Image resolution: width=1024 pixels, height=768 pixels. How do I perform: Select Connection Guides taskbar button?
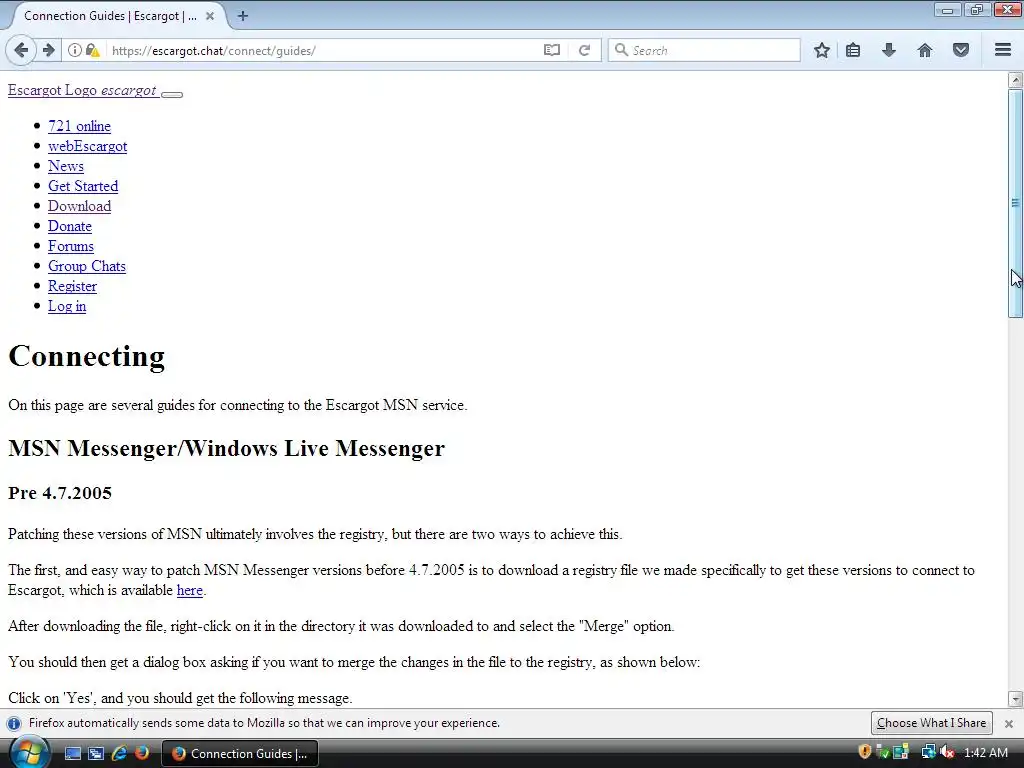coord(240,754)
